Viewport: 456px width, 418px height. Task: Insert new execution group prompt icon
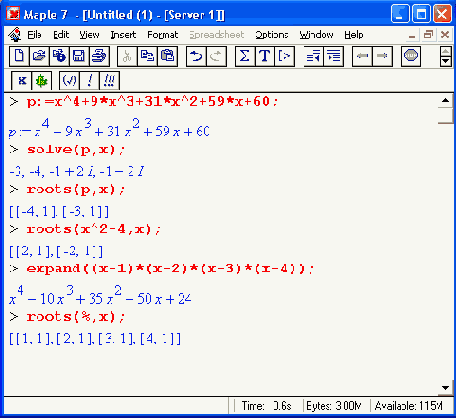coord(284,56)
